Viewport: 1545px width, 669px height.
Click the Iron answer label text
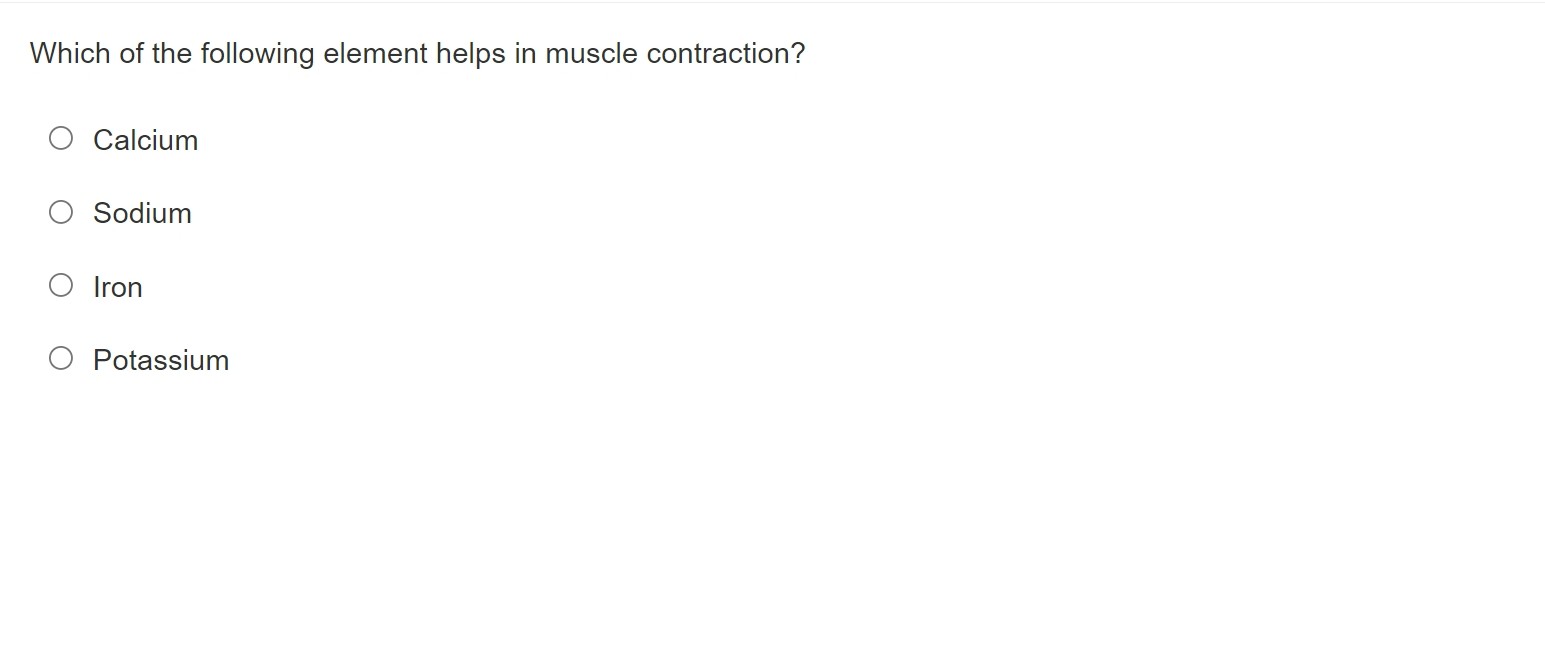pos(118,287)
